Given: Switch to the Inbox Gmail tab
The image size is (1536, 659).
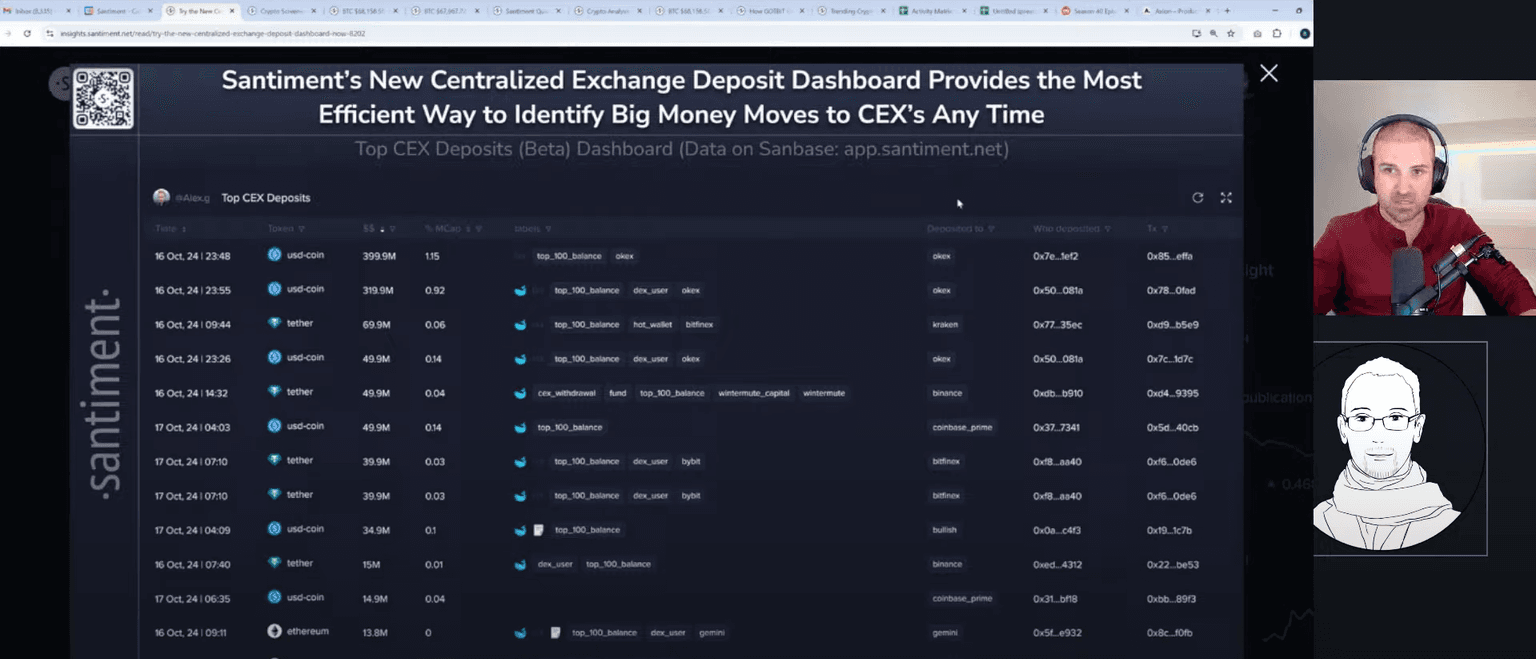Looking at the screenshot, I should click(36, 11).
